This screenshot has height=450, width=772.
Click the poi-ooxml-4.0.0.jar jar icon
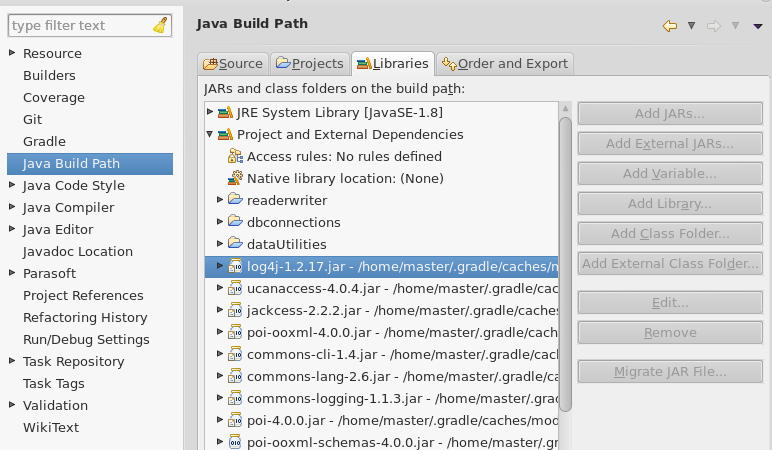pos(235,332)
